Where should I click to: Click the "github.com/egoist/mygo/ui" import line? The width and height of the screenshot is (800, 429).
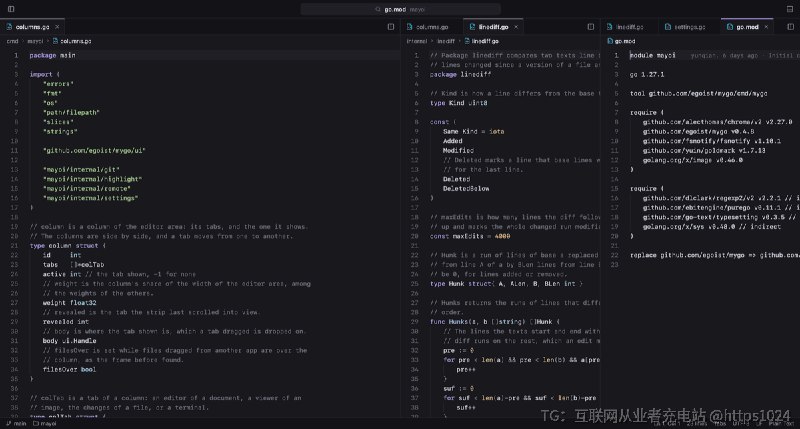click(94, 150)
